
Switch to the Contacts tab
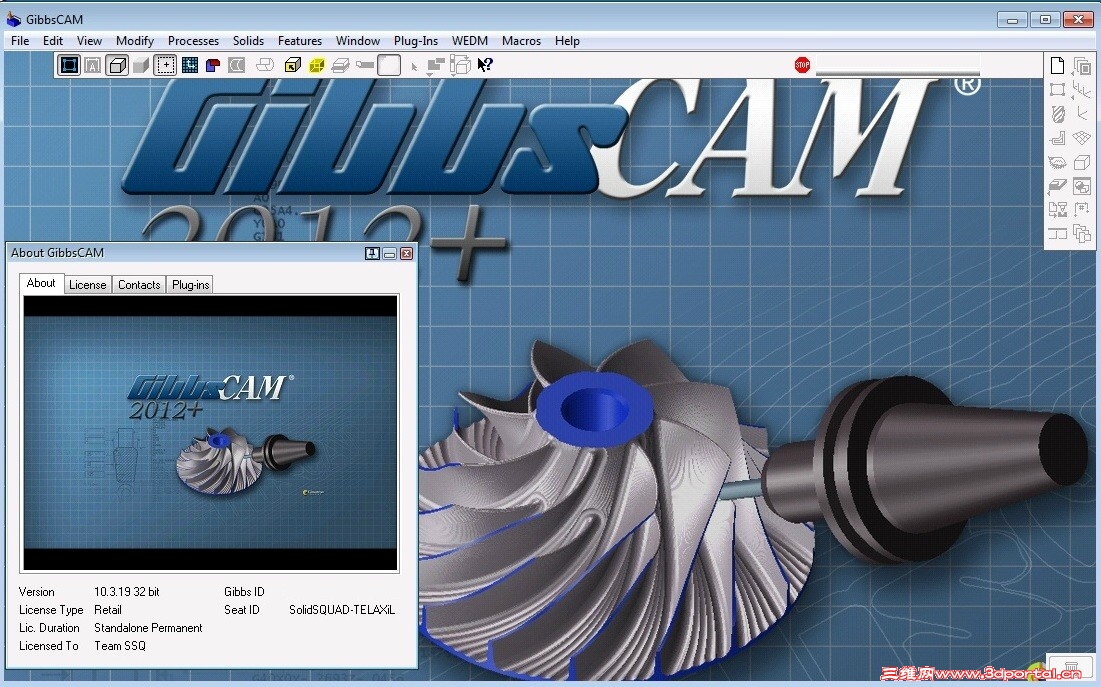(x=139, y=284)
